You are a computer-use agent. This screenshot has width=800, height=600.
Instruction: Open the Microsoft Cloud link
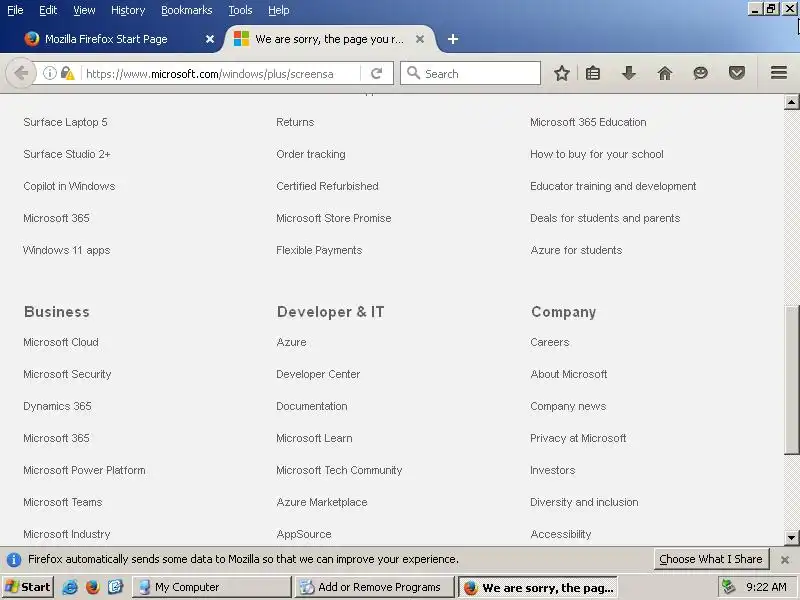click(61, 342)
